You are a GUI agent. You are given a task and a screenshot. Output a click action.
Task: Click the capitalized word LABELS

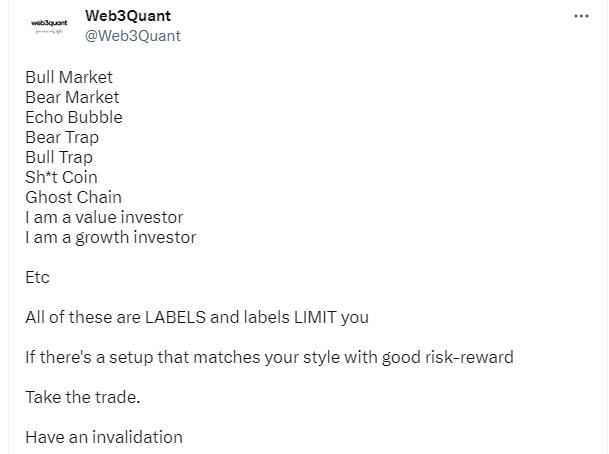coord(175,317)
